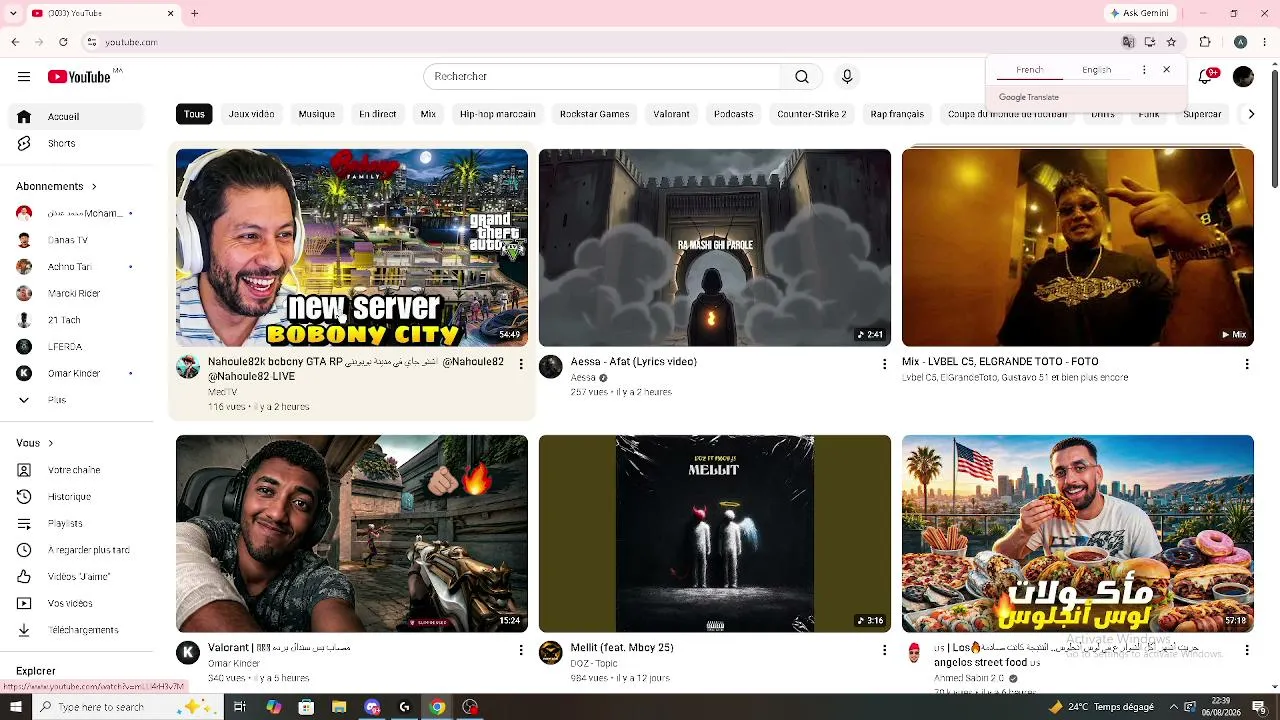
Task: Open the Omar Kinder channel avatar under Valorant video
Action: (188, 653)
